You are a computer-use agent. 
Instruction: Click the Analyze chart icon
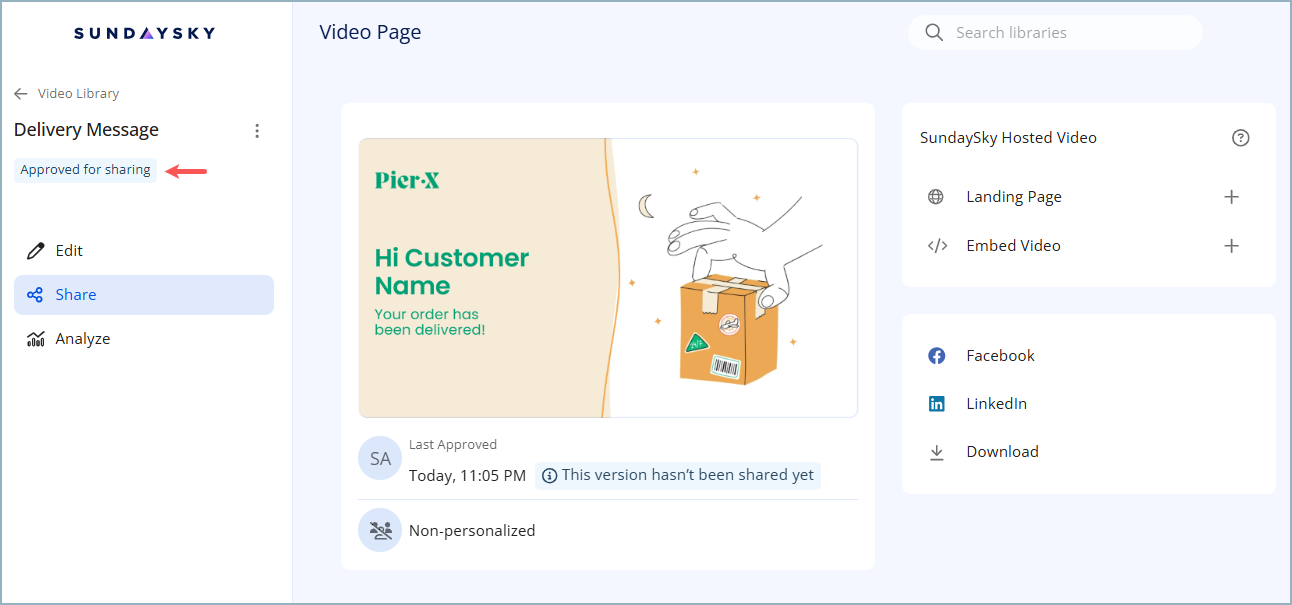[x=35, y=339]
